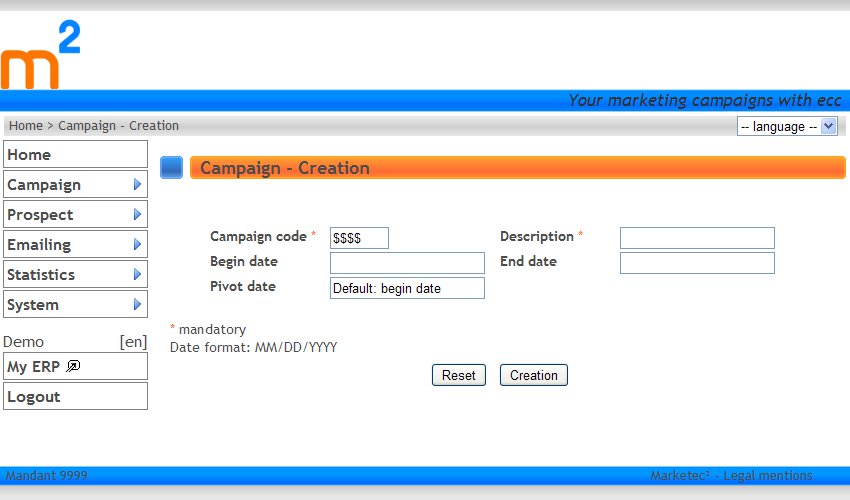This screenshot has height=500, width=850.
Task: Open the Home menu item
Action: (x=75, y=155)
